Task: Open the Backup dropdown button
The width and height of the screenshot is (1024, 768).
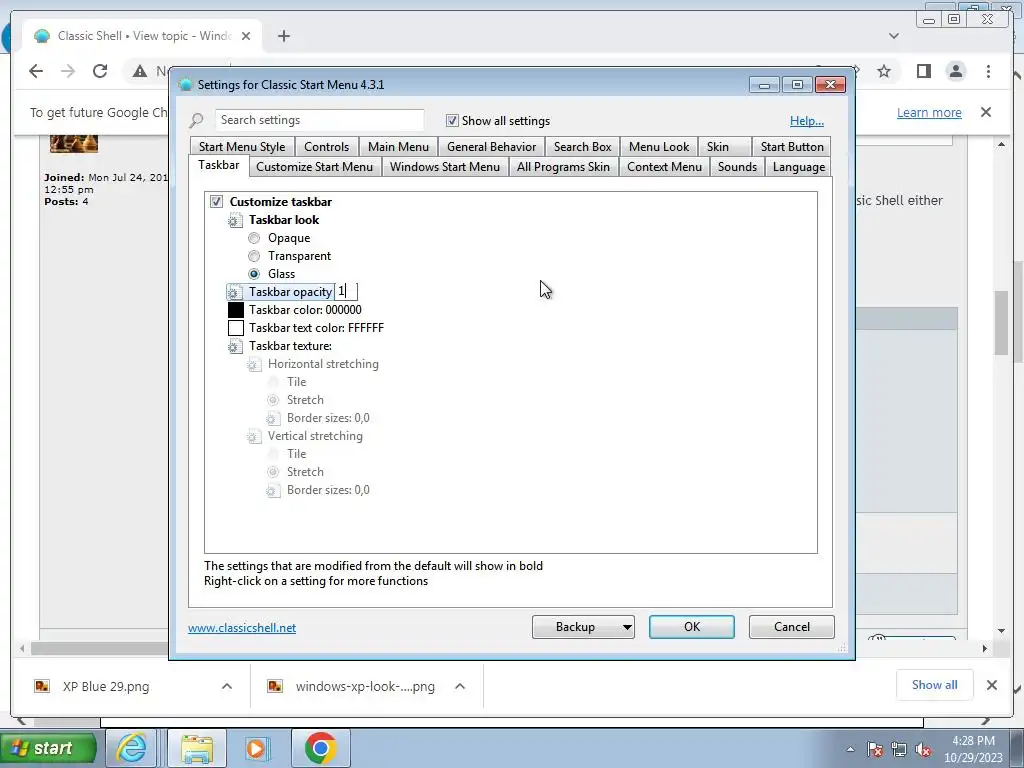Action: (583, 627)
